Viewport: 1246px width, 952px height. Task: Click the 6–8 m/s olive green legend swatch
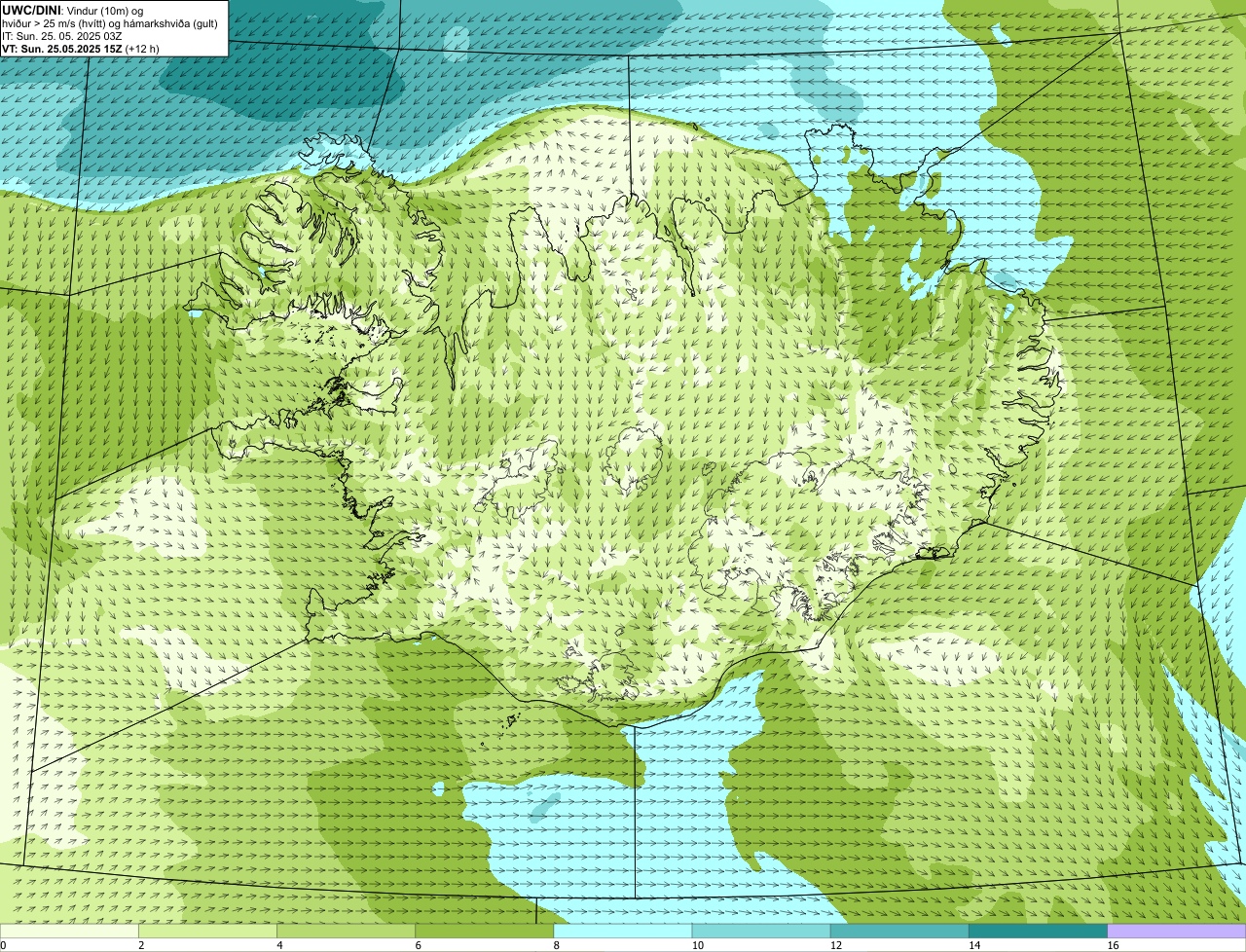coord(484,932)
